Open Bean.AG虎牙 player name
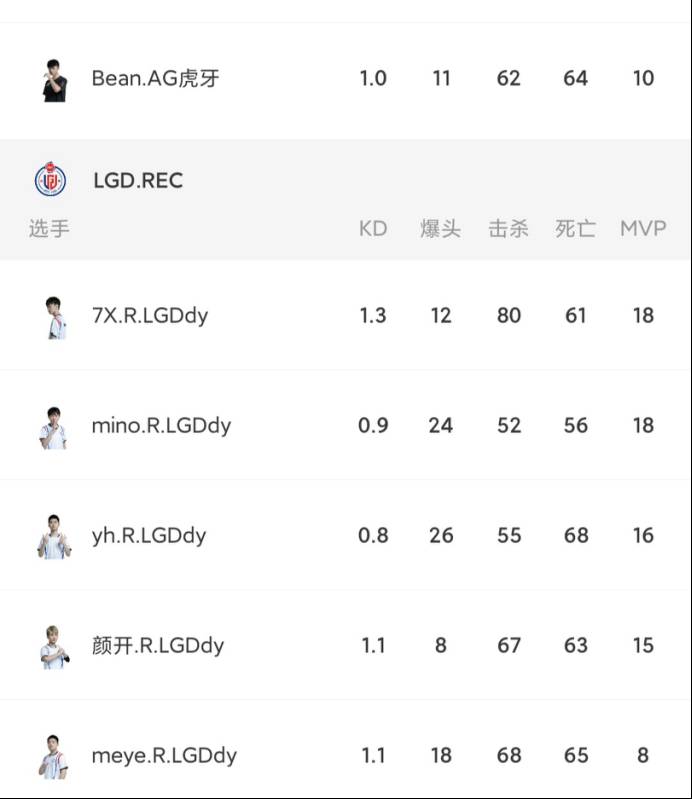Viewport: 692px width, 799px height. [155, 78]
